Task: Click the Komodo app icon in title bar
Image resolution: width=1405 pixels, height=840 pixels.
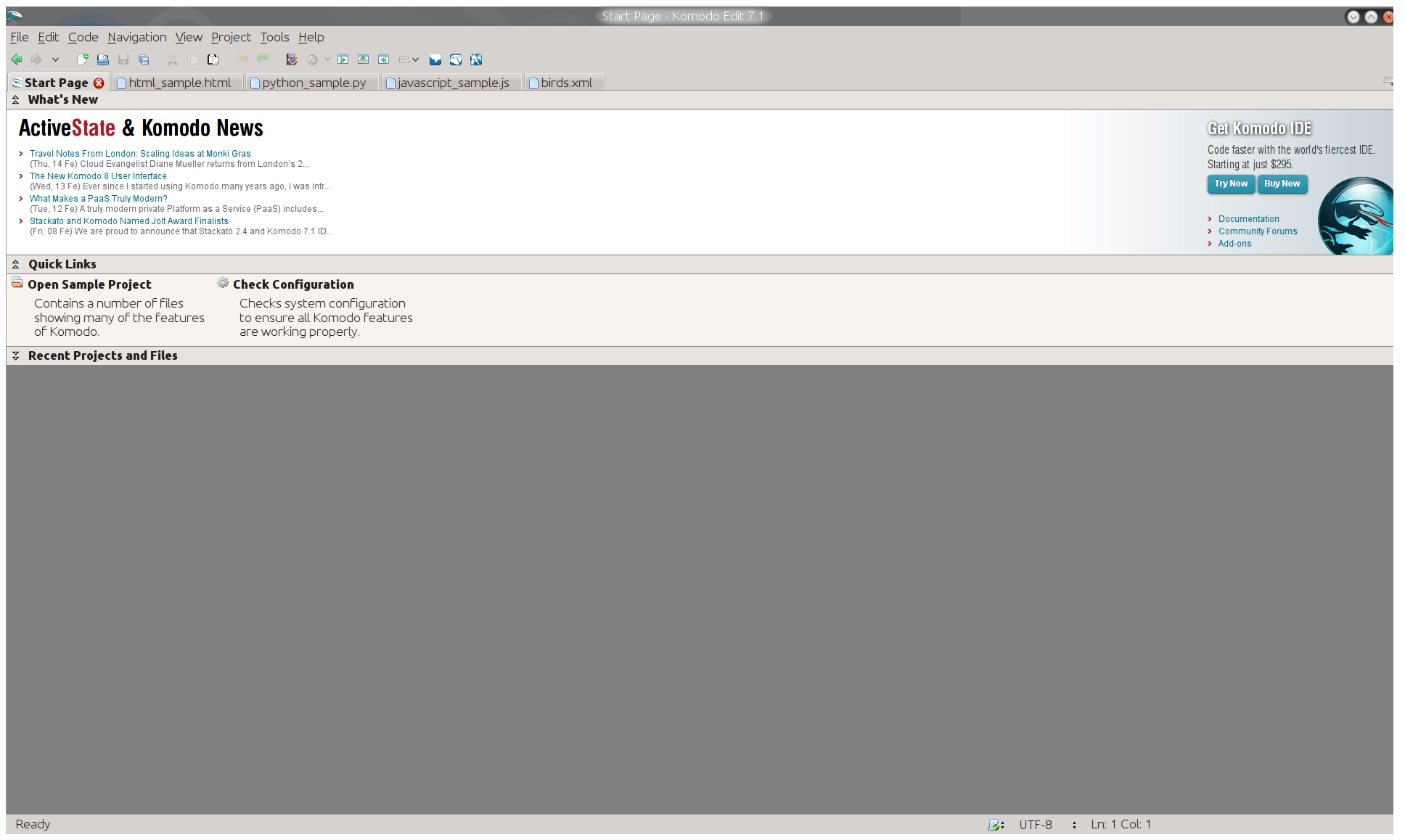Action: coord(15,16)
